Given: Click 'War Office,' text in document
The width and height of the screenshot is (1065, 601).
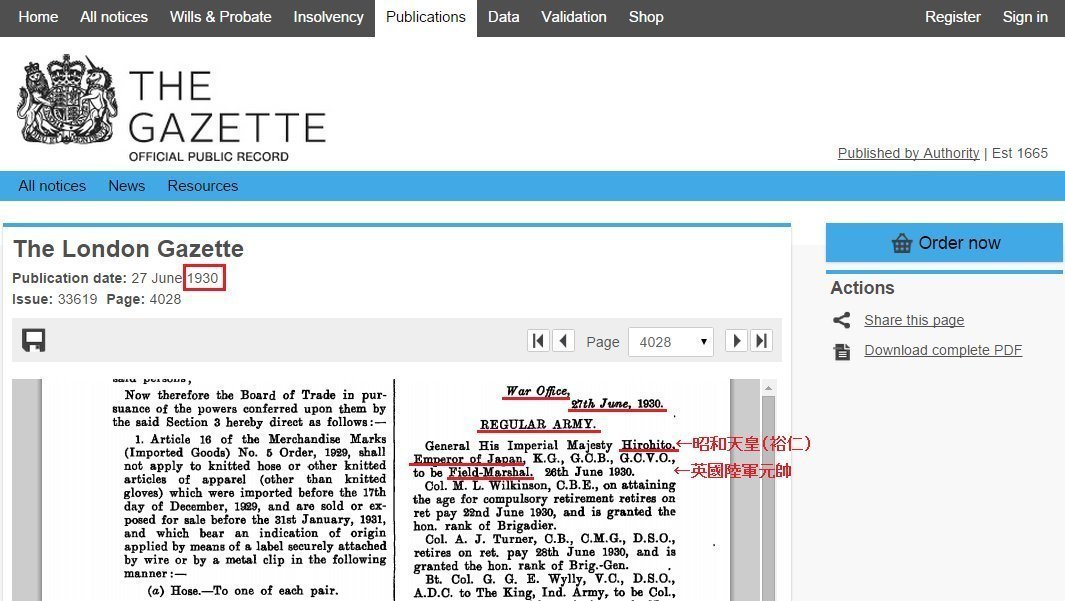Looking at the screenshot, I should coord(537,391).
